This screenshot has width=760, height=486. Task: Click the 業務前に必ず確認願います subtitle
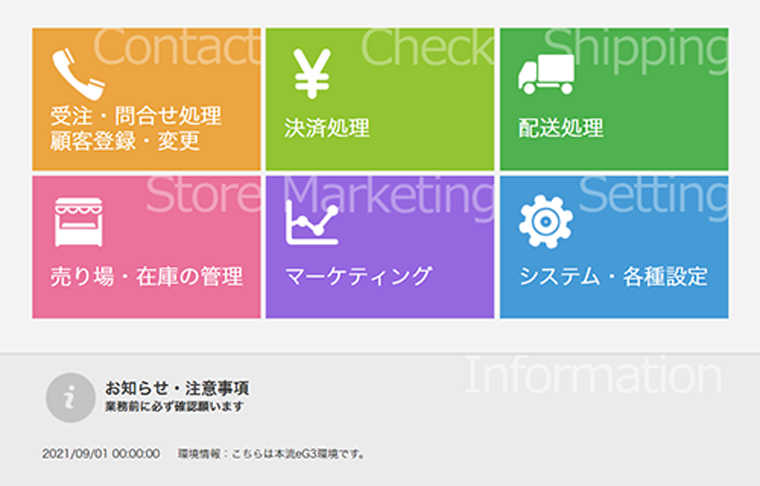[x=174, y=407]
